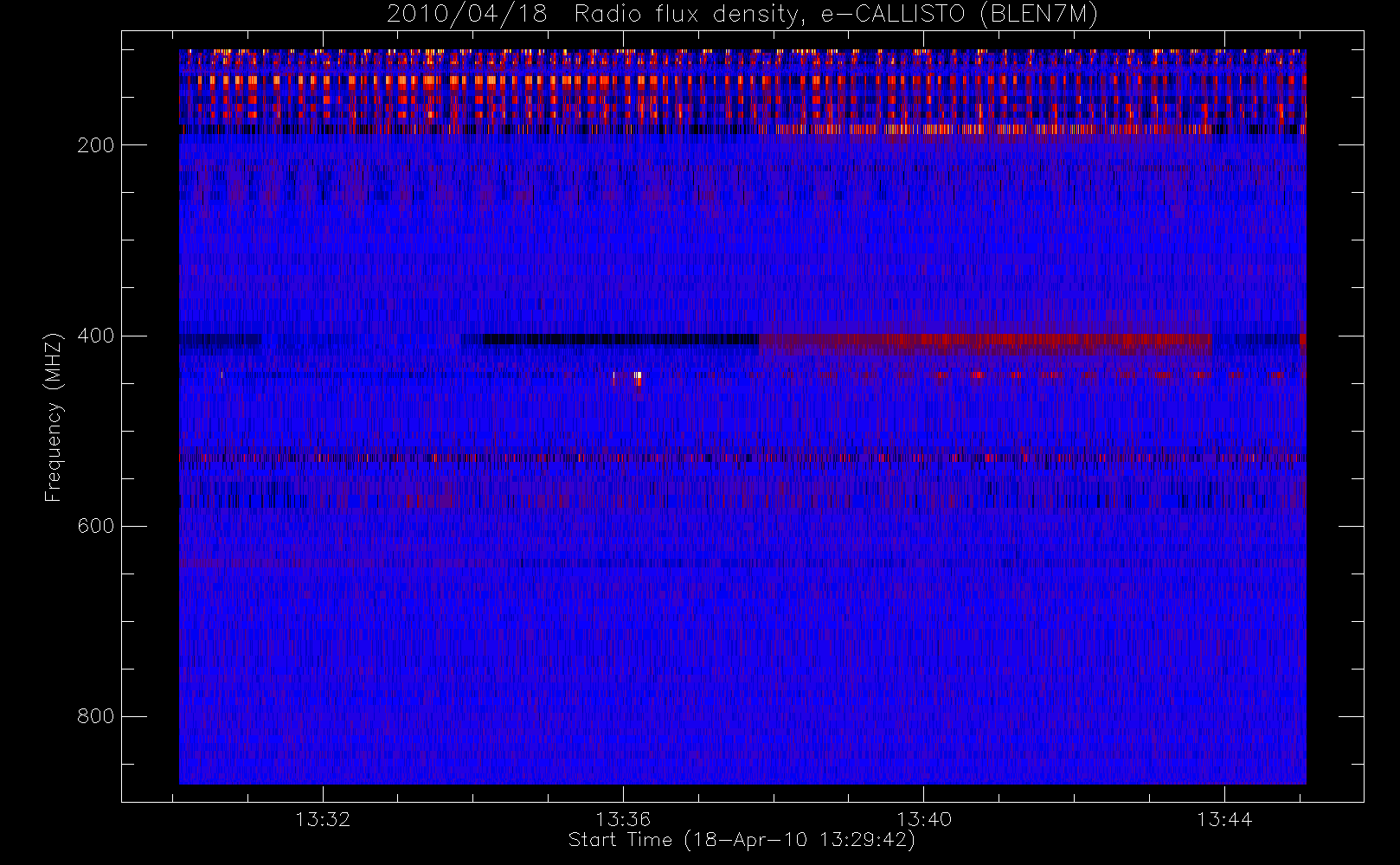Select the 400 frequency axis label
Viewport: 1400px width, 865px height.
click(x=95, y=336)
